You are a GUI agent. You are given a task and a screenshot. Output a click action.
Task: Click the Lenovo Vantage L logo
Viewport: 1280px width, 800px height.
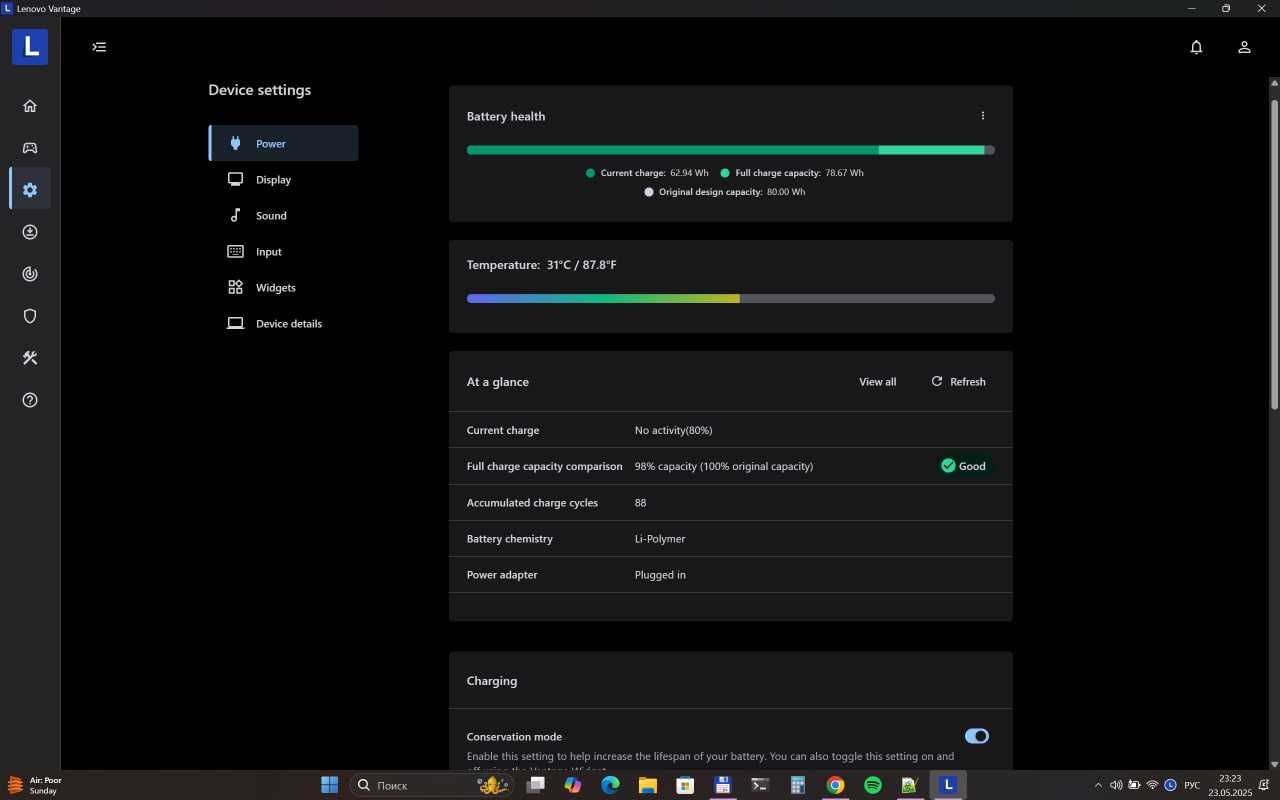click(x=30, y=46)
